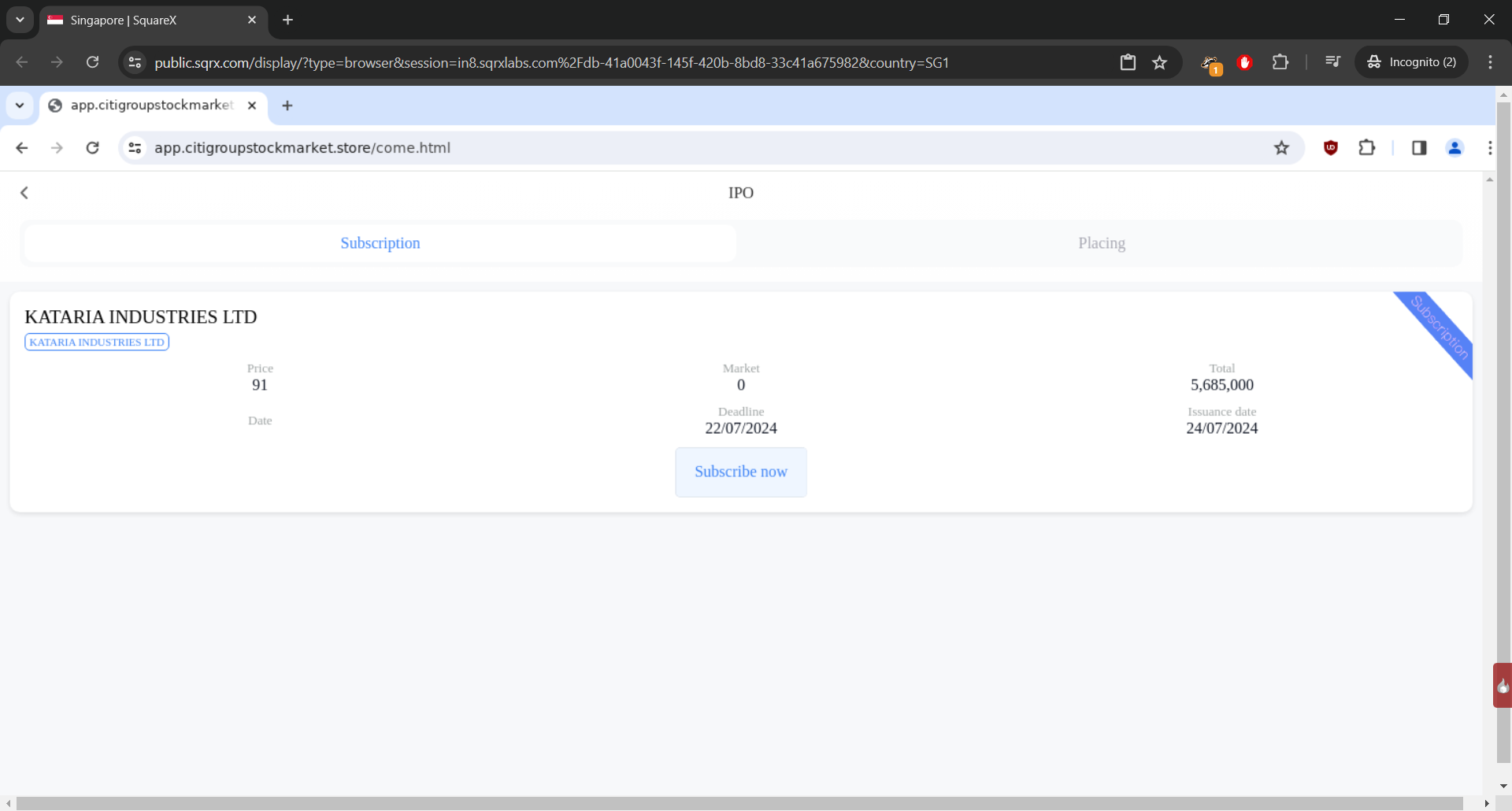Switch to the Placing tab
Screen dimensions: 1512x811
point(1101,243)
